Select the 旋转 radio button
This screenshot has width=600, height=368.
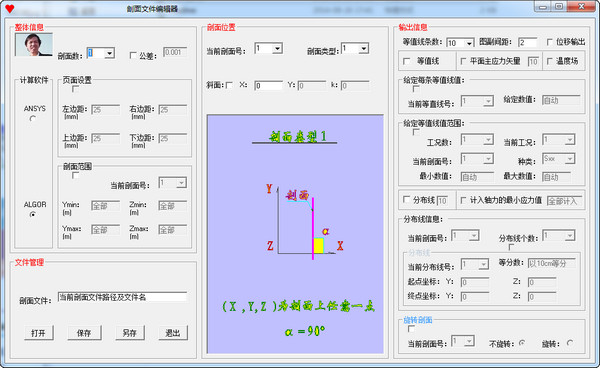tap(570, 343)
